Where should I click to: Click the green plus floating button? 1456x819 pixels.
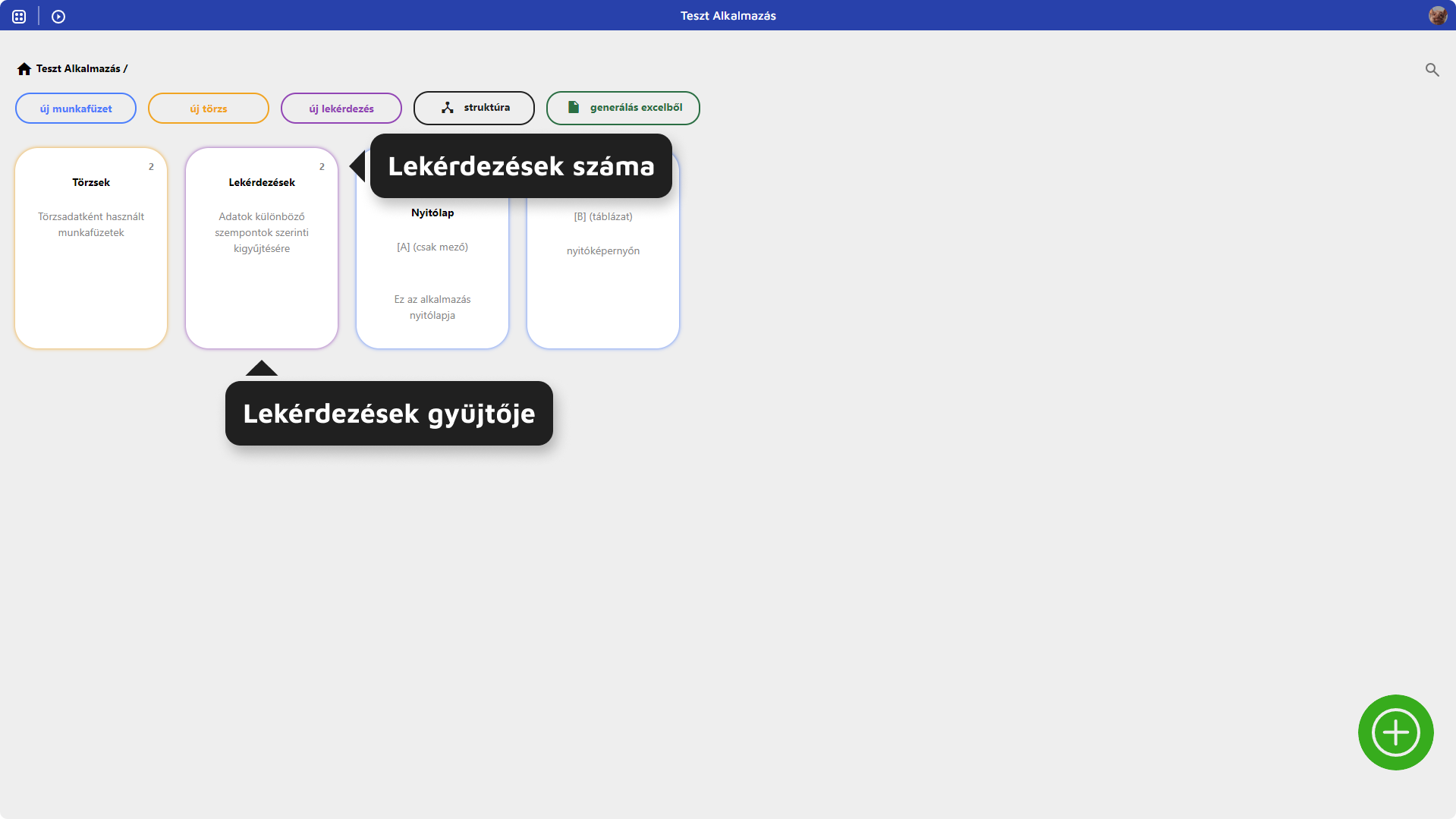point(1395,732)
